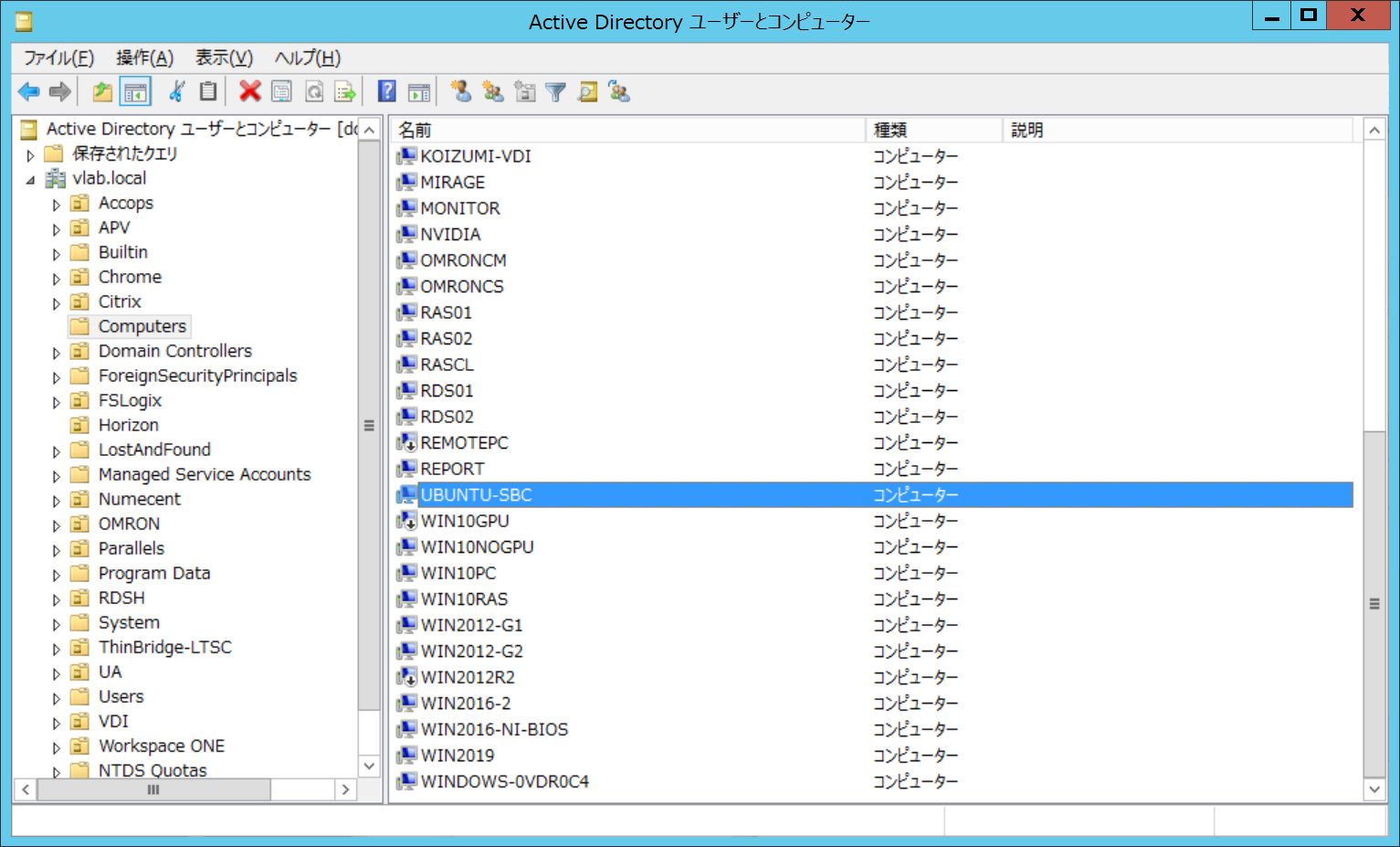Delete the selection using the red X icon
This screenshot has width=1400, height=847.
tap(249, 91)
